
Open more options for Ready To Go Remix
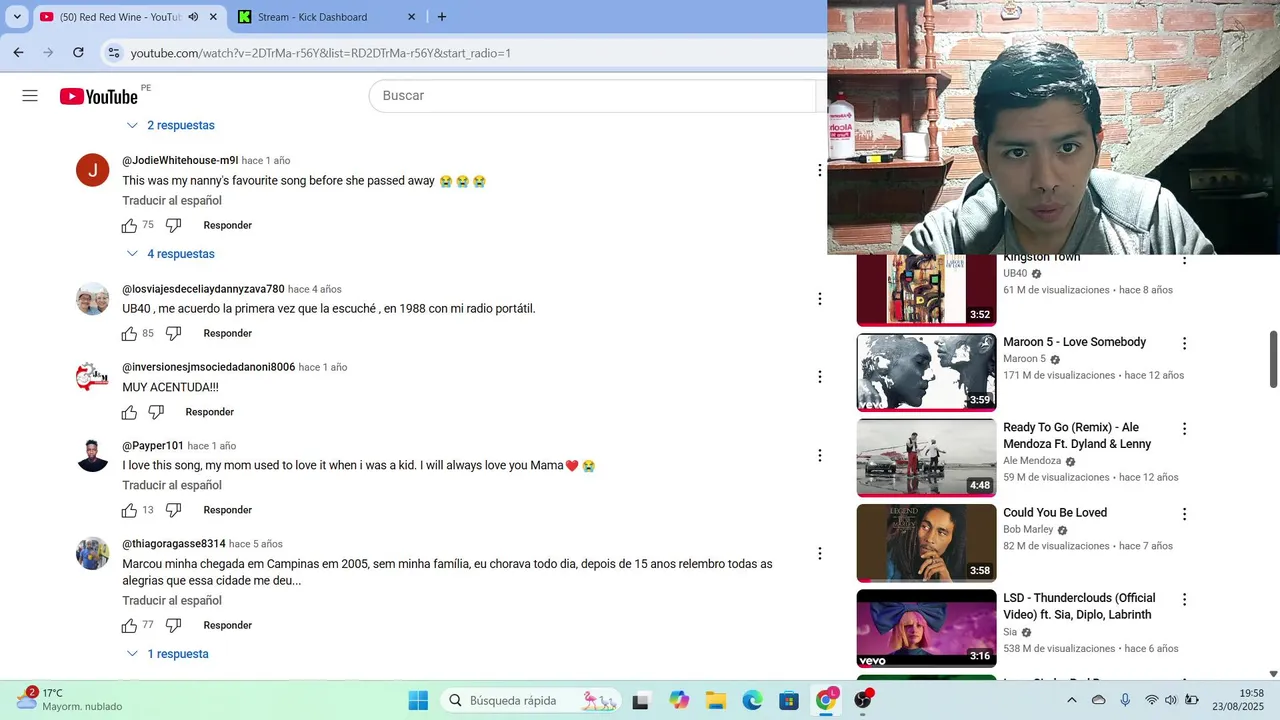click(x=1184, y=429)
